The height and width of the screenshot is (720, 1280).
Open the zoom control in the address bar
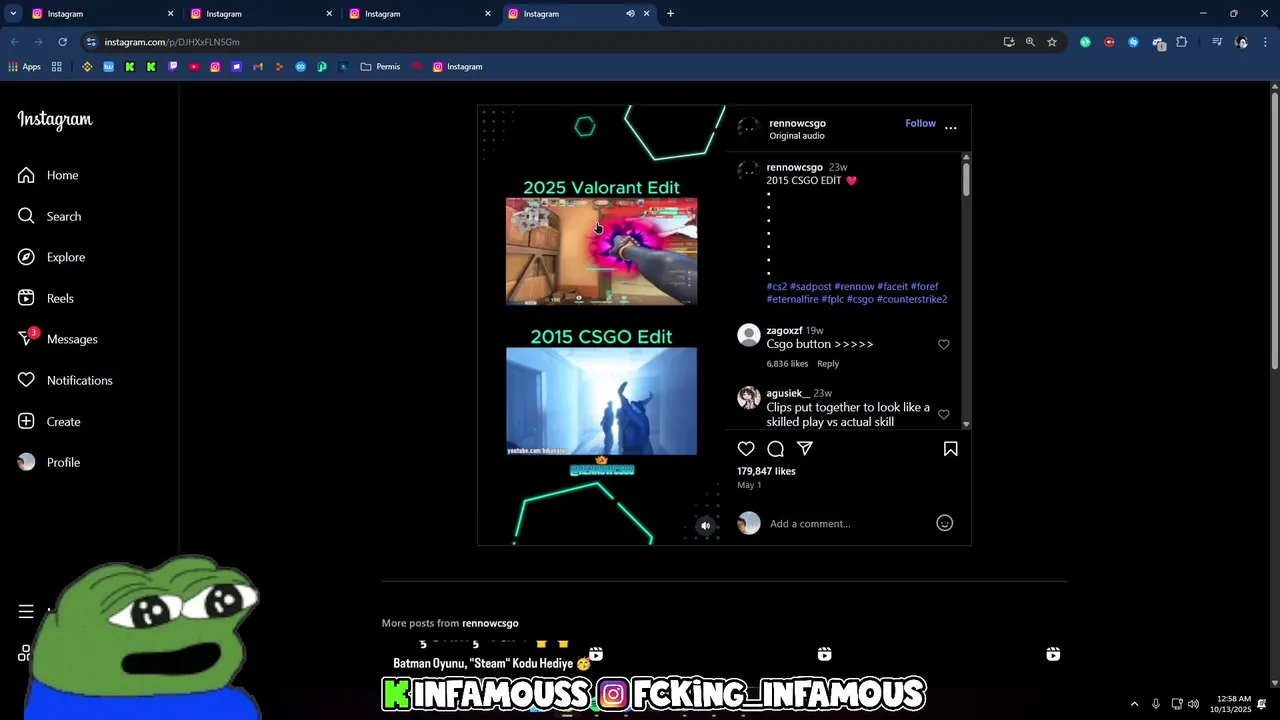pyautogui.click(x=1030, y=42)
